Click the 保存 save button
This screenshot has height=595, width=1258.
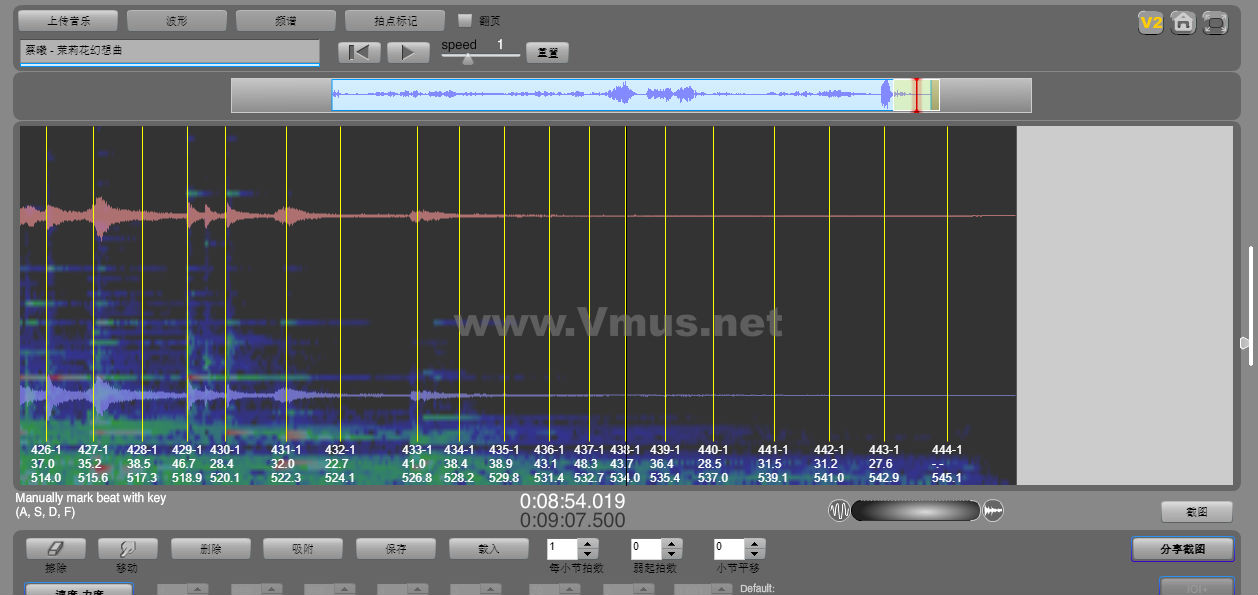click(396, 549)
